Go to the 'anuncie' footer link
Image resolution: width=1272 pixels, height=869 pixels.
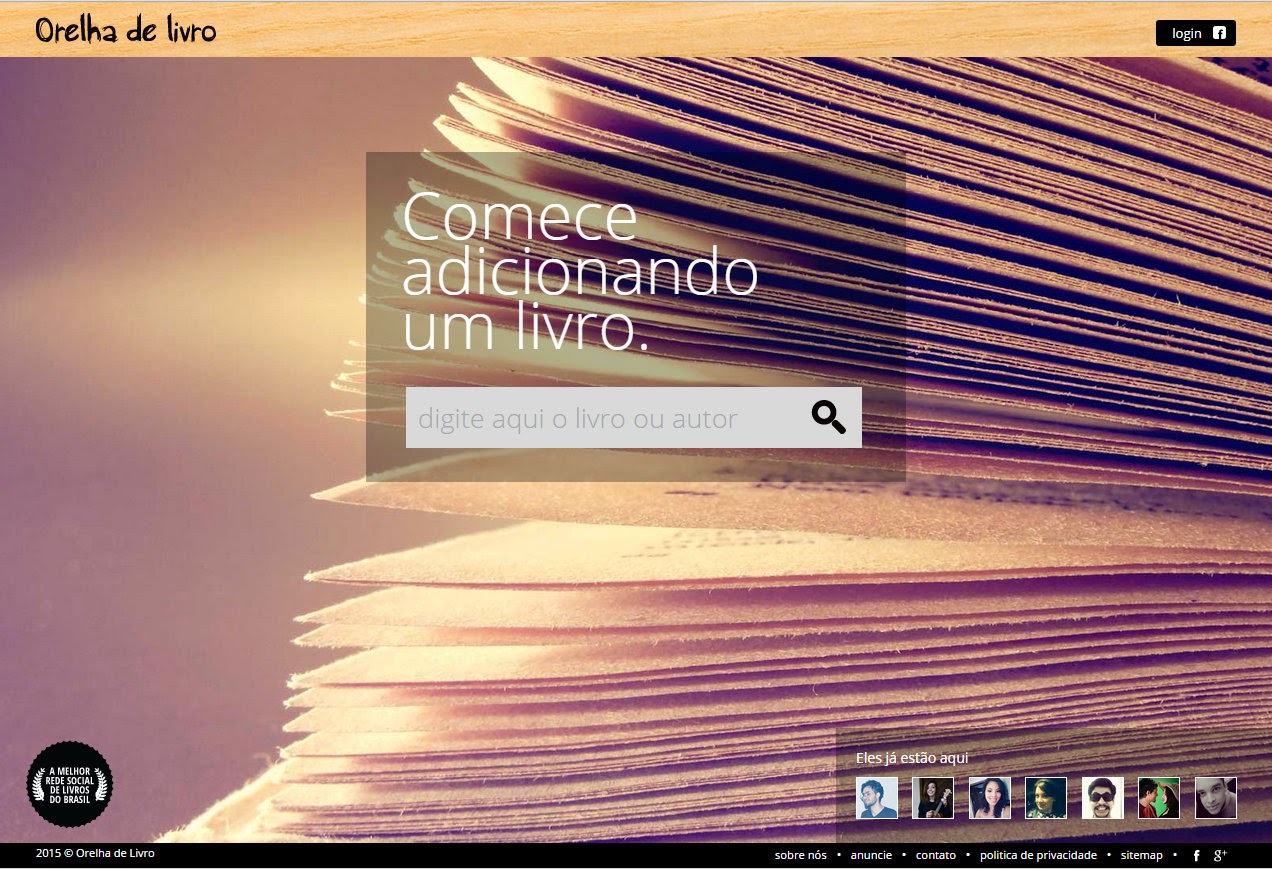(x=871, y=855)
